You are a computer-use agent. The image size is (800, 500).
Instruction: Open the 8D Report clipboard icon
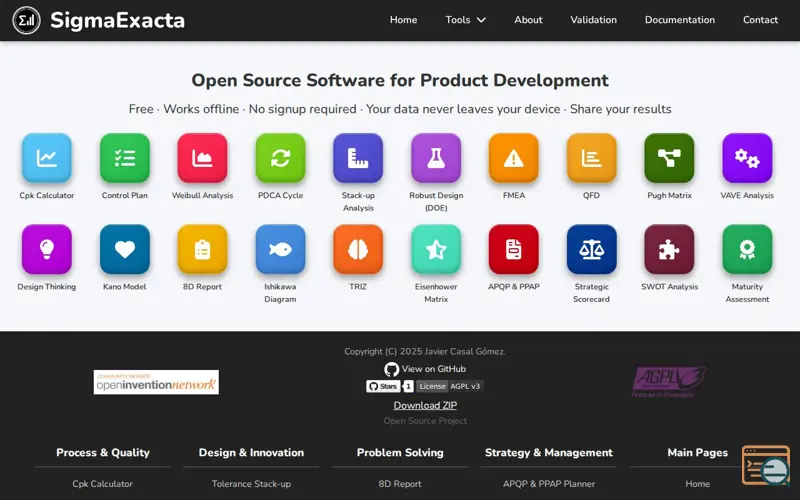(x=203, y=249)
